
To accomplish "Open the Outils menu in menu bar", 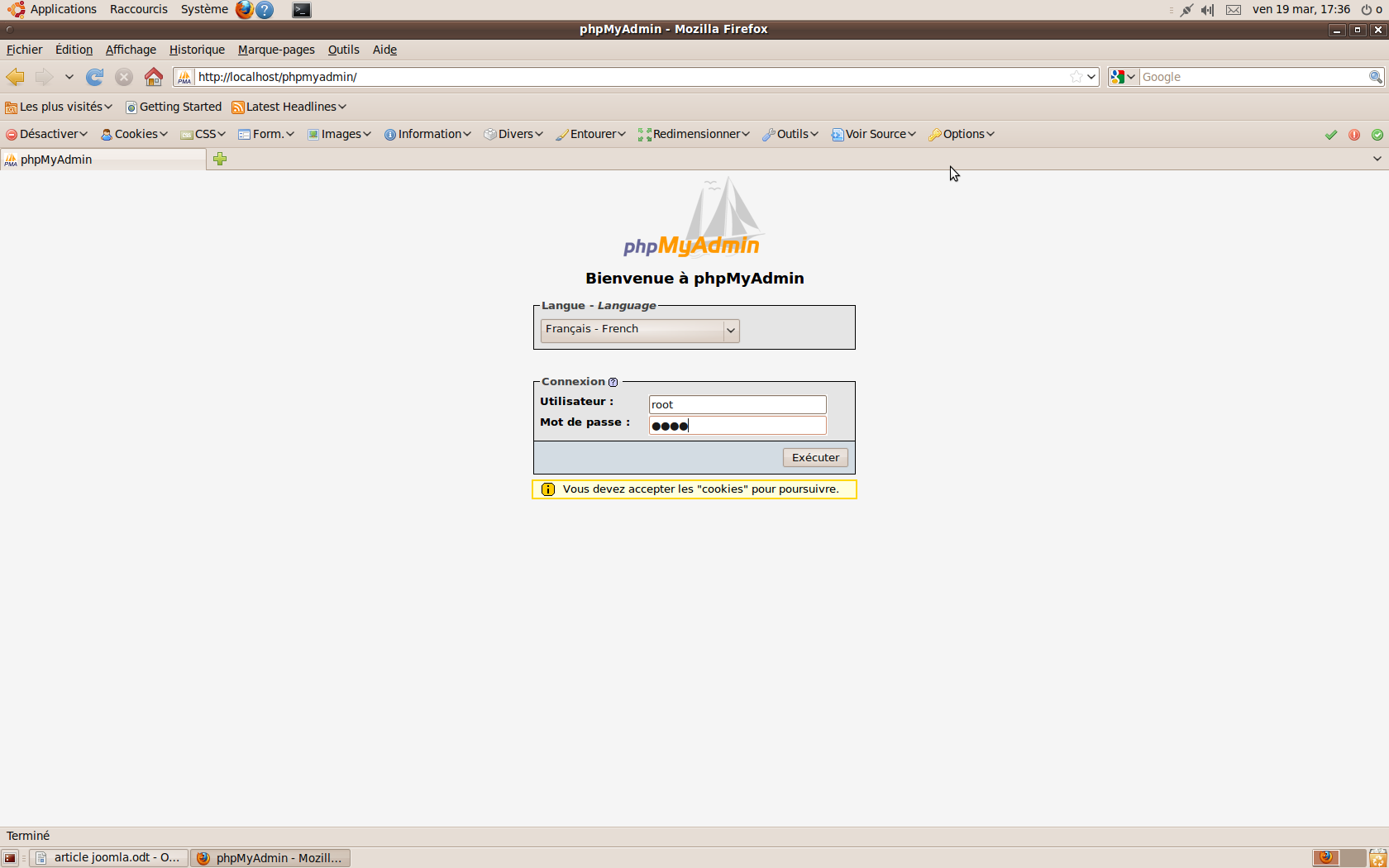I will (343, 50).
